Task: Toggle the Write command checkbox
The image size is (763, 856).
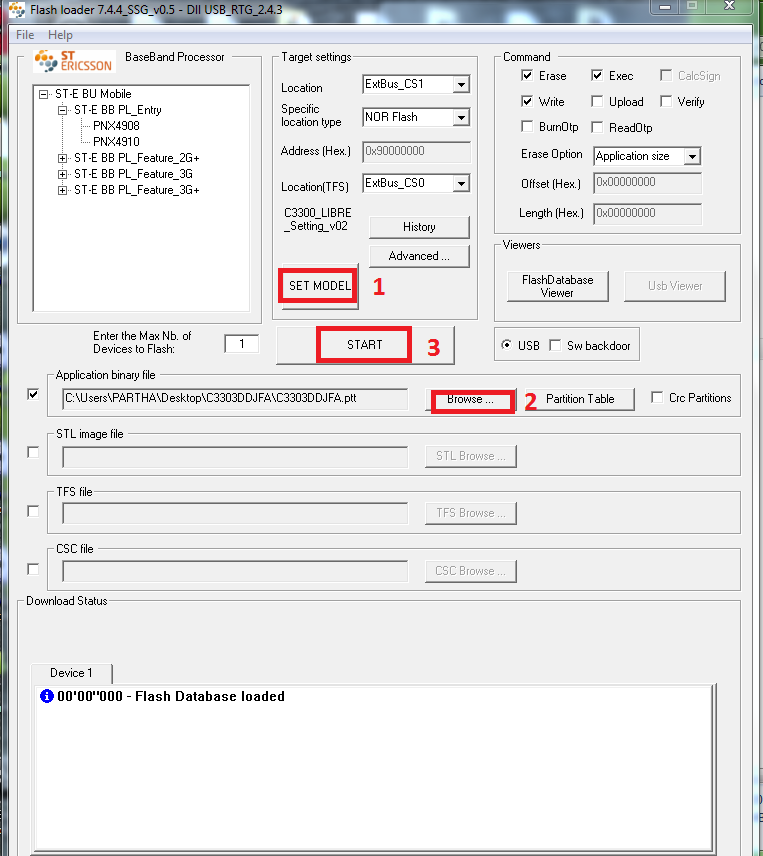Action: (x=527, y=101)
